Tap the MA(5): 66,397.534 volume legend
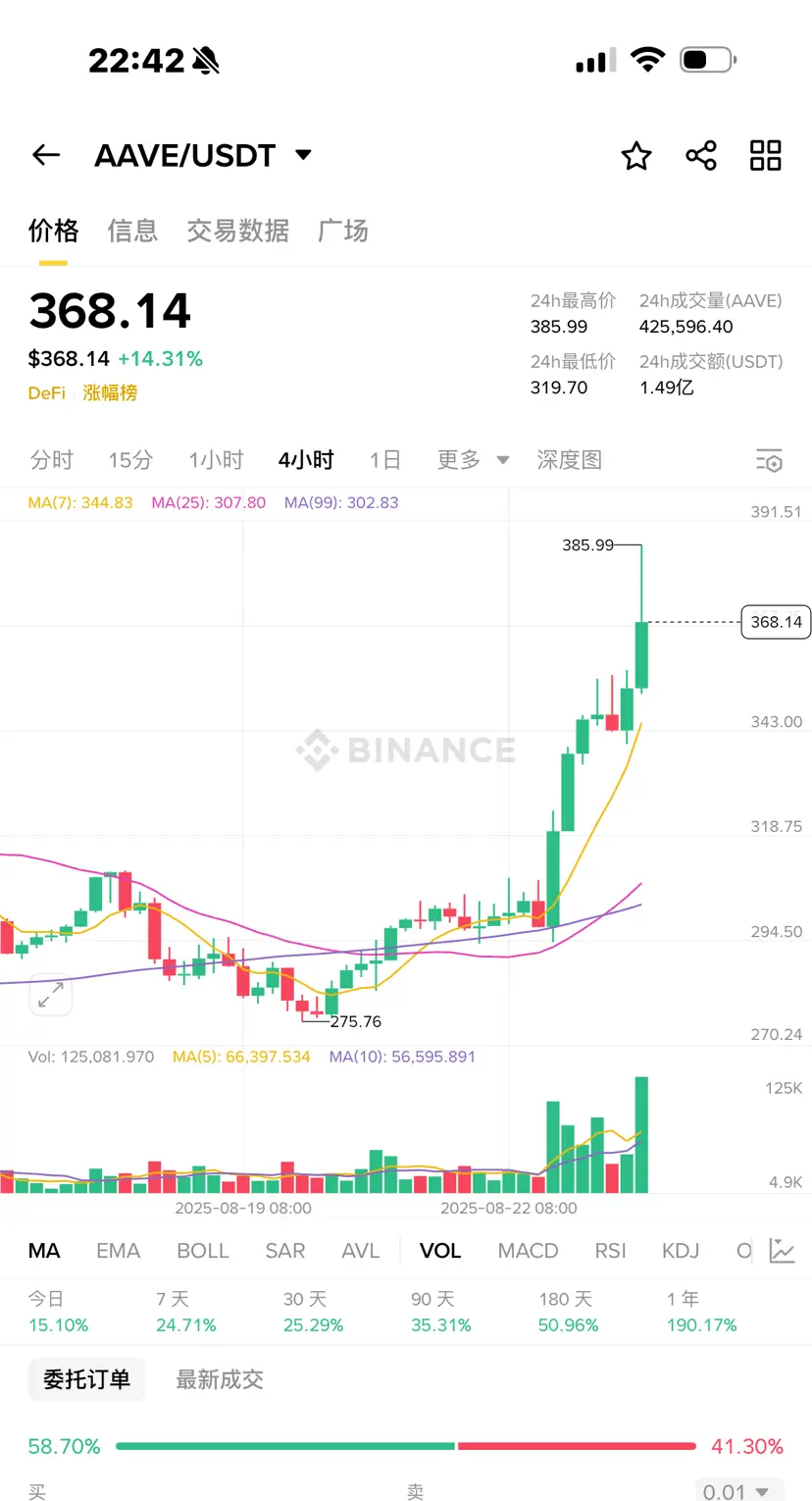812x1501 pixels. tap(241, 1057)
